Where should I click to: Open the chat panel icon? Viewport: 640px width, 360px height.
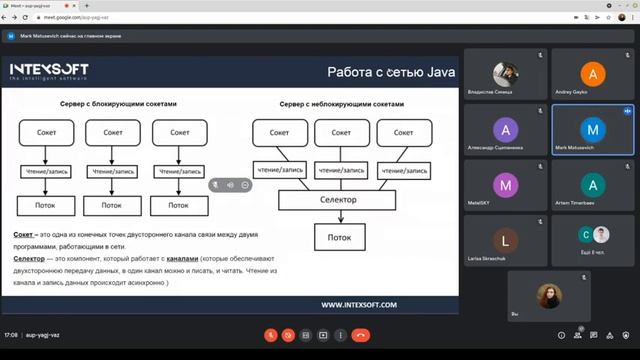[593, 335]
